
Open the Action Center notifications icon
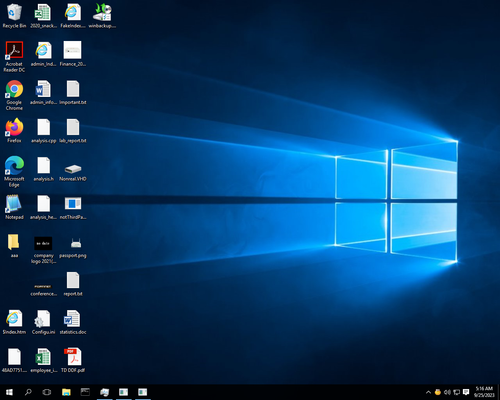tap(466, 392)
